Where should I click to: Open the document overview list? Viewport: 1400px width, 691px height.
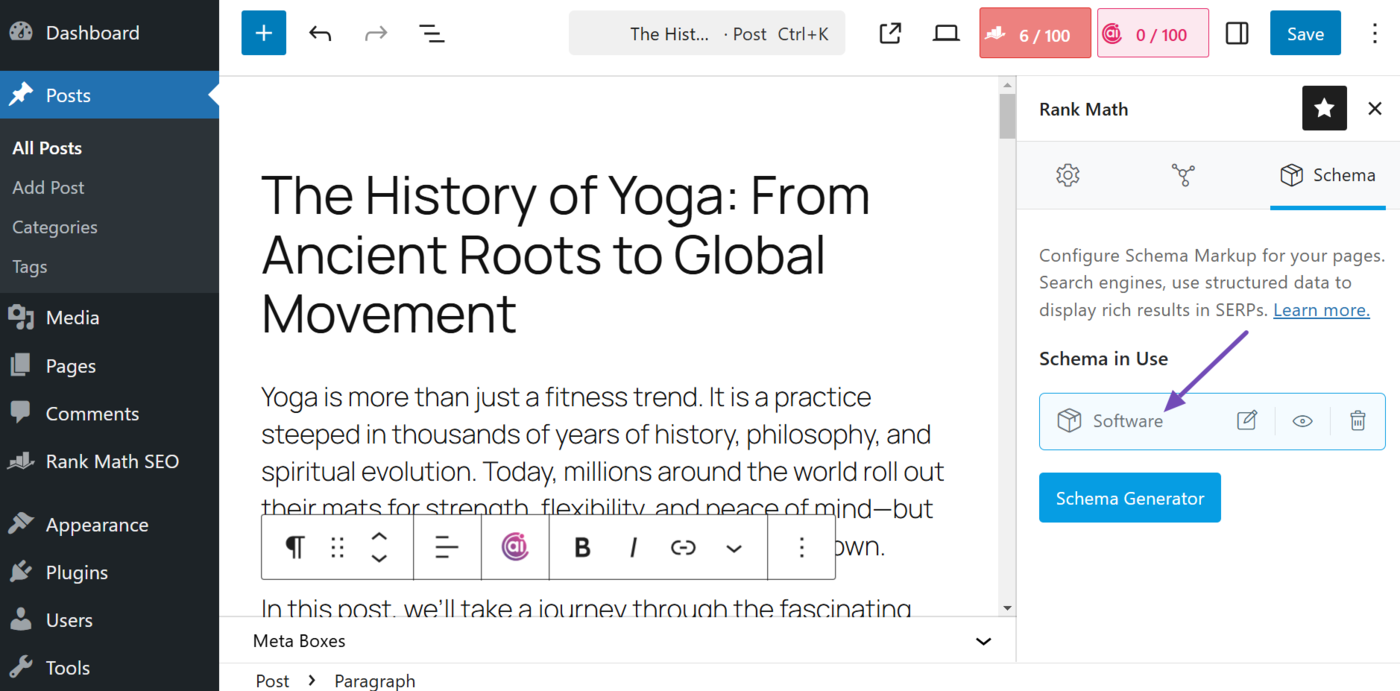pos(432,34)
